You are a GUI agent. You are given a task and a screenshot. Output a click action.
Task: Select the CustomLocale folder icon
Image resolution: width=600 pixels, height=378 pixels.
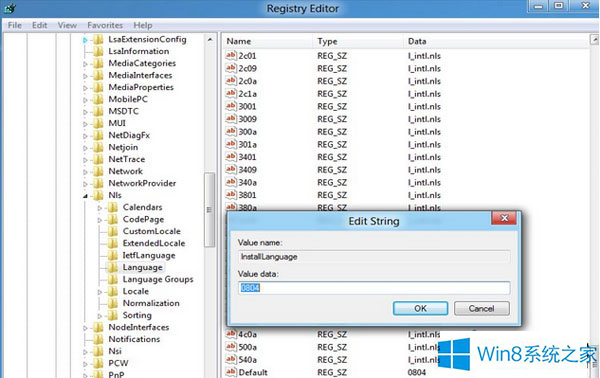pyautogui.click(x=112, y=231)
